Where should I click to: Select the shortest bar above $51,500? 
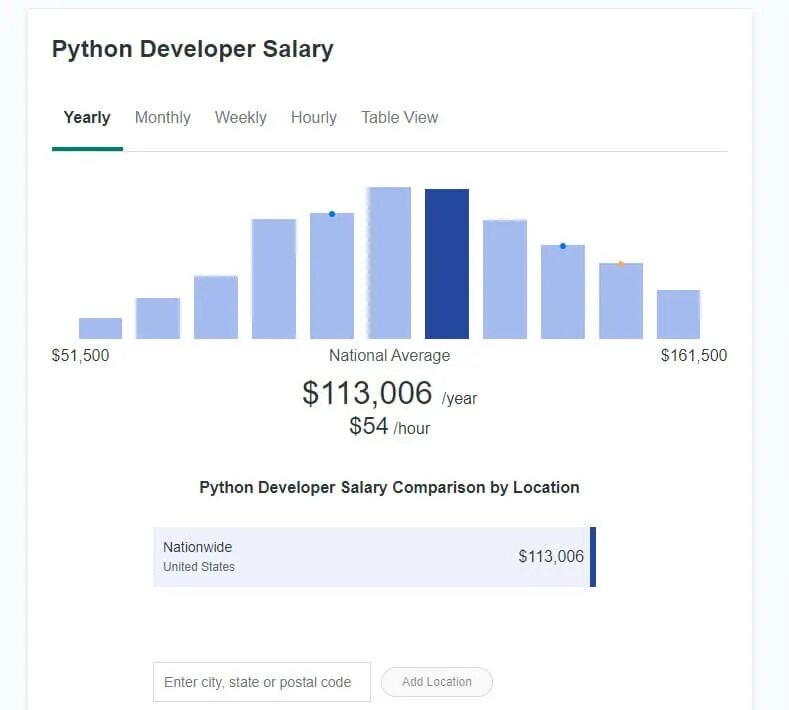pos(100,328)
